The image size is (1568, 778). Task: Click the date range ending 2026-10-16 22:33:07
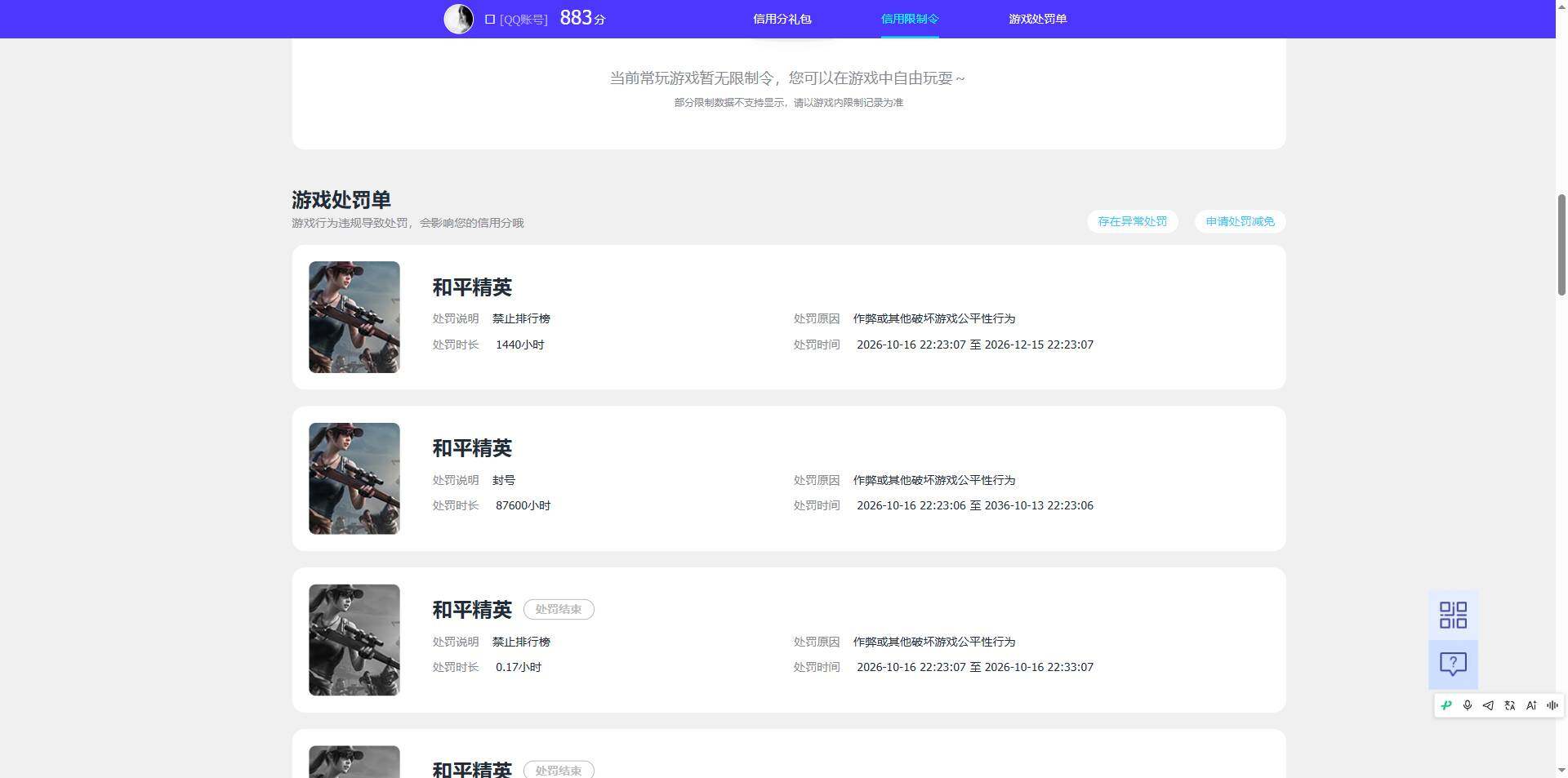[x=975, y=667]
